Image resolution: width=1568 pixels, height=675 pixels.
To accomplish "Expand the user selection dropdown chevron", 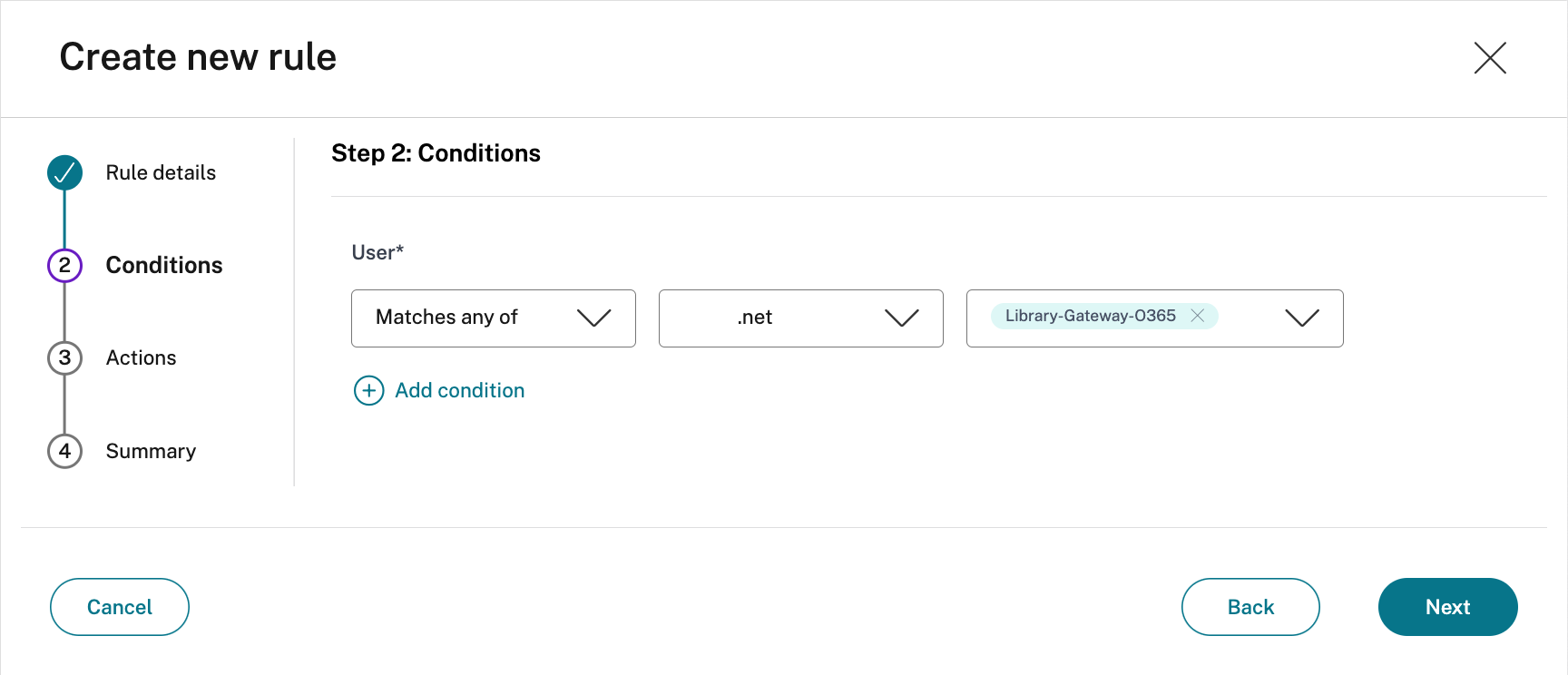I will [x=1301, y=318].
